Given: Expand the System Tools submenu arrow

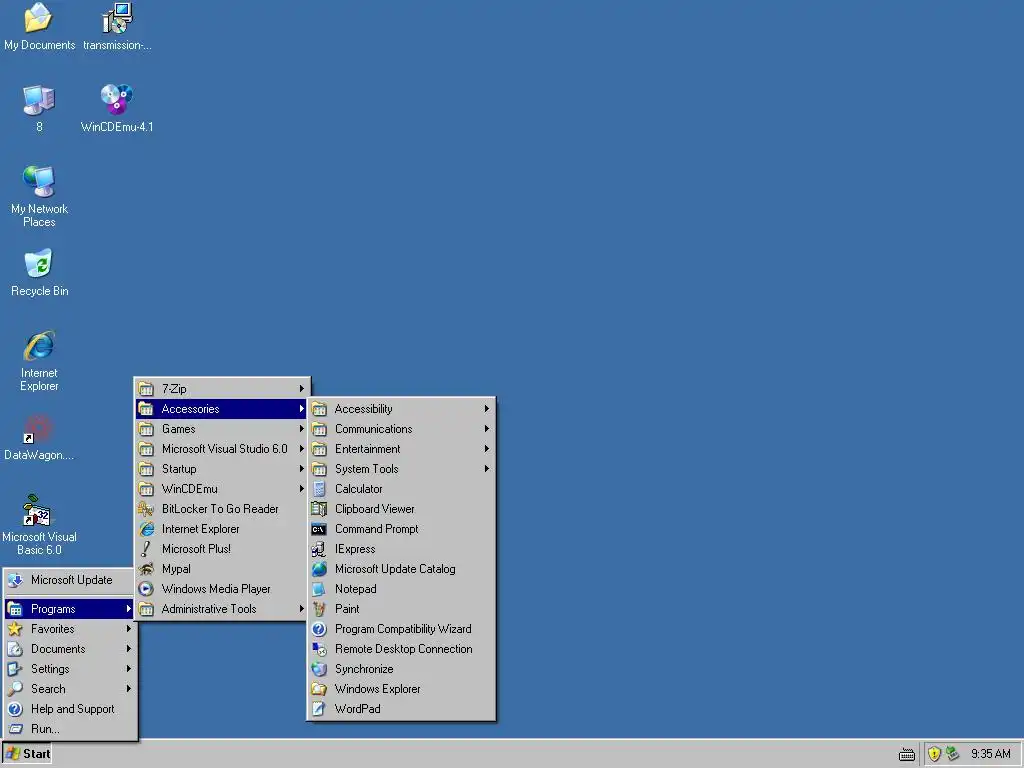Looking at the screenshot, I should coord(487,469).
